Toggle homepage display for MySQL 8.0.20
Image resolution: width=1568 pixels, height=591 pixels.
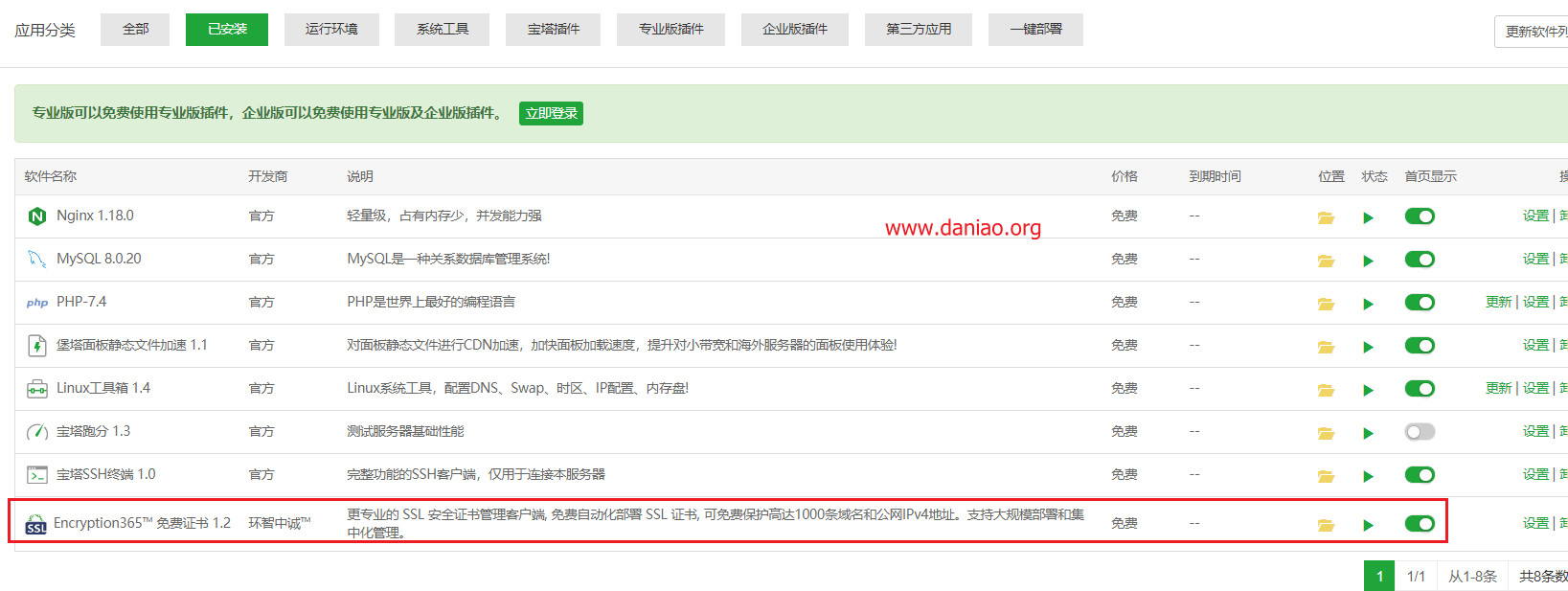(x=1420, y=260)
